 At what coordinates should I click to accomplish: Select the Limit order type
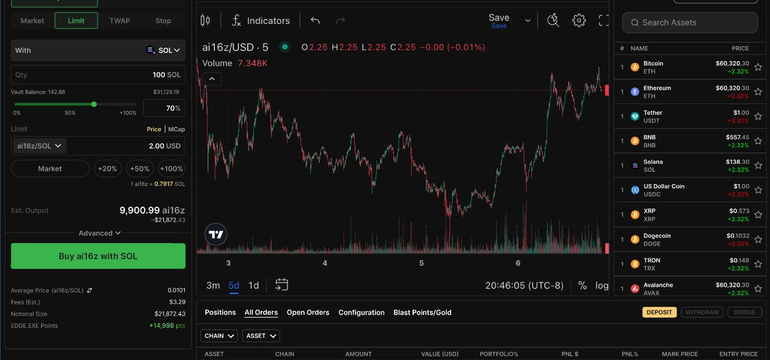coord(76,21)
